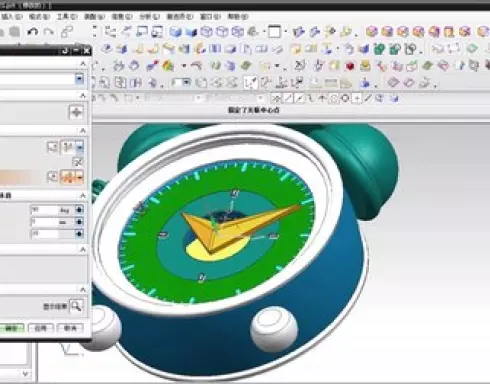
Task: Toggle the X intersection snap icon
Action: pyautogui.click(x=276, y=98)
